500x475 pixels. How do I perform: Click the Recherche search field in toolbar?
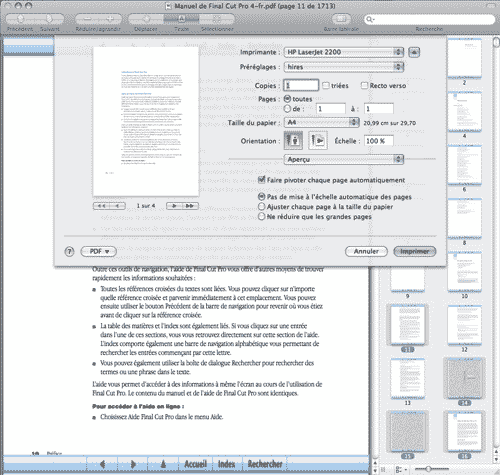click(x=429, y=19)
